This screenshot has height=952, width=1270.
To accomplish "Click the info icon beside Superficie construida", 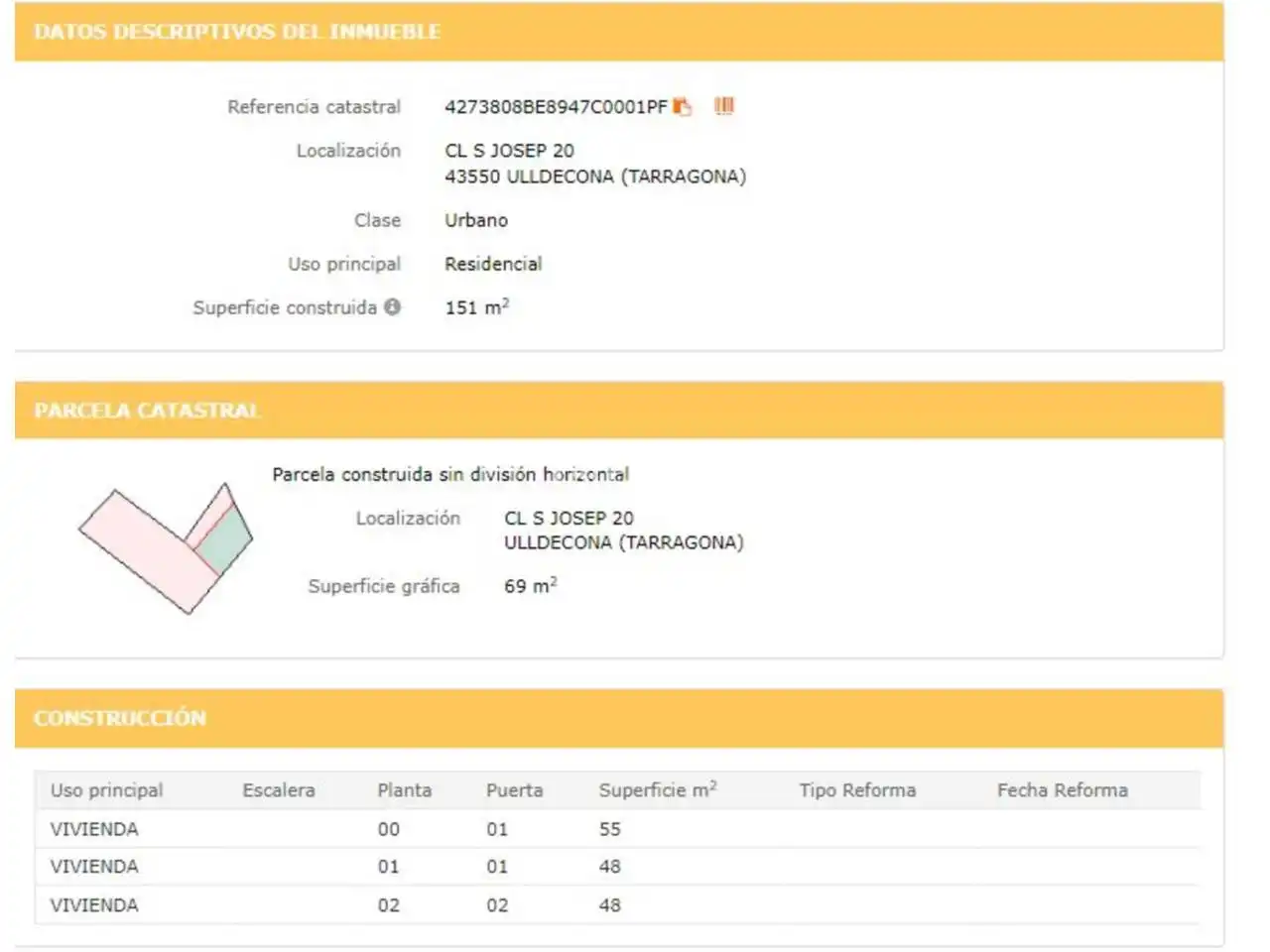I will pyautogui.click(x=393, y=307).
